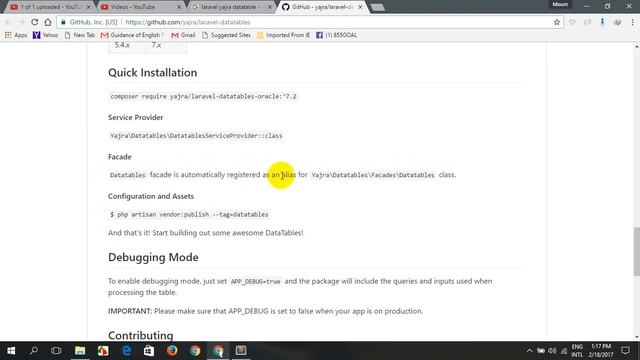Open the volume control in the tray
Viewport: 640px width, 360px height.
tap(552, 351)
